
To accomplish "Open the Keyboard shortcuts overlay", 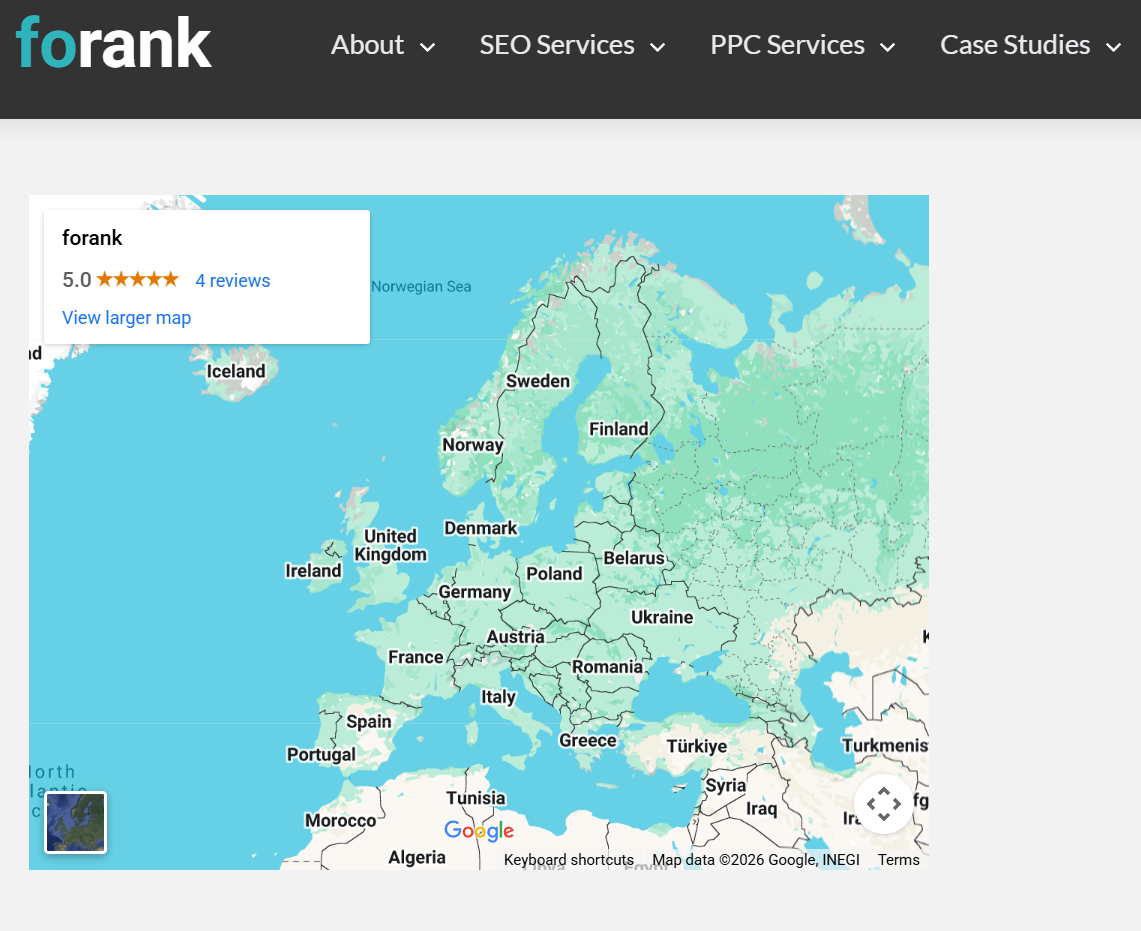I will pyautogui.click(x=568, y=859).
